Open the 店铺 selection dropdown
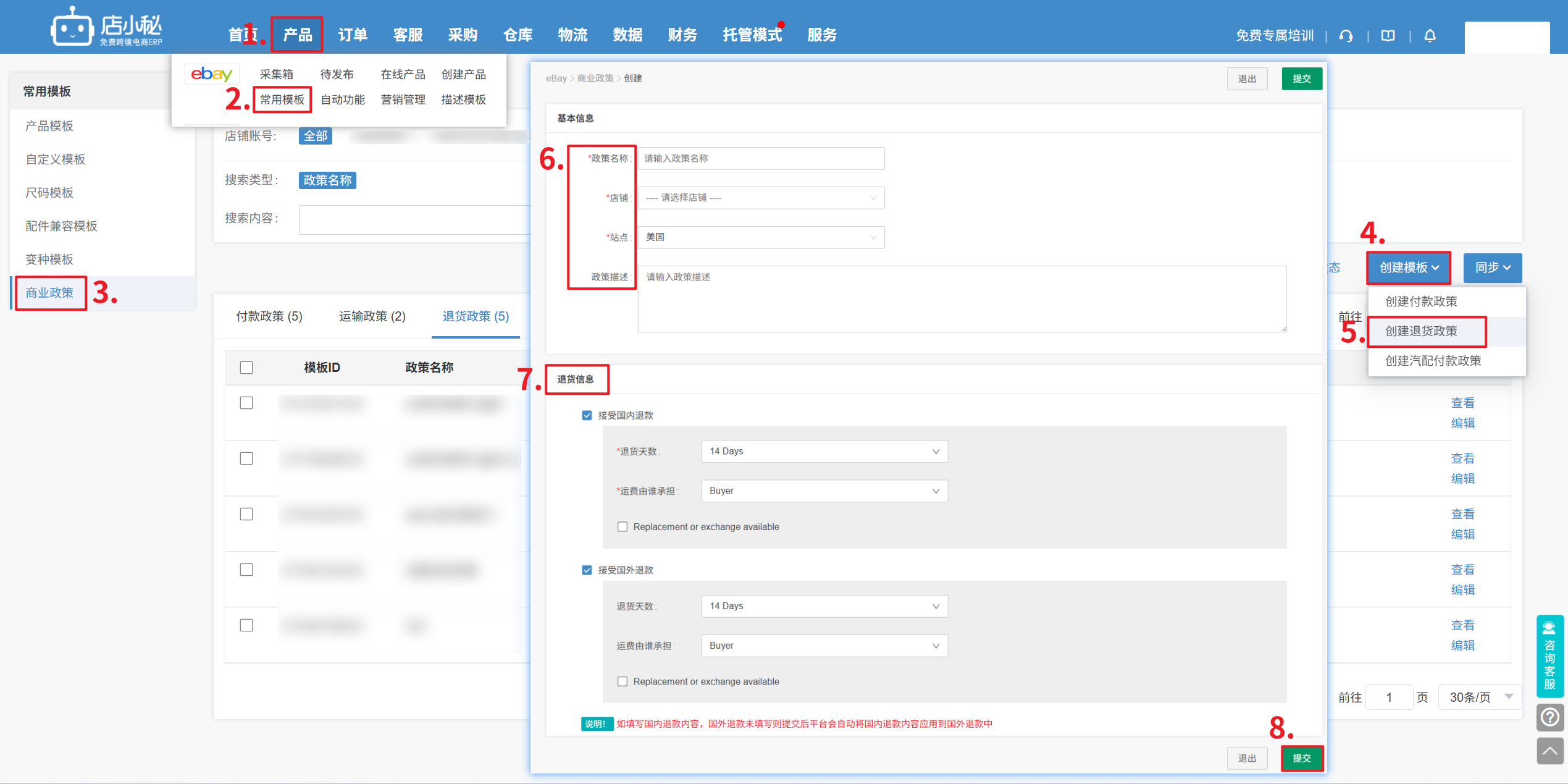Screen dimensions: 1568x784 click(x=760, y=198)
